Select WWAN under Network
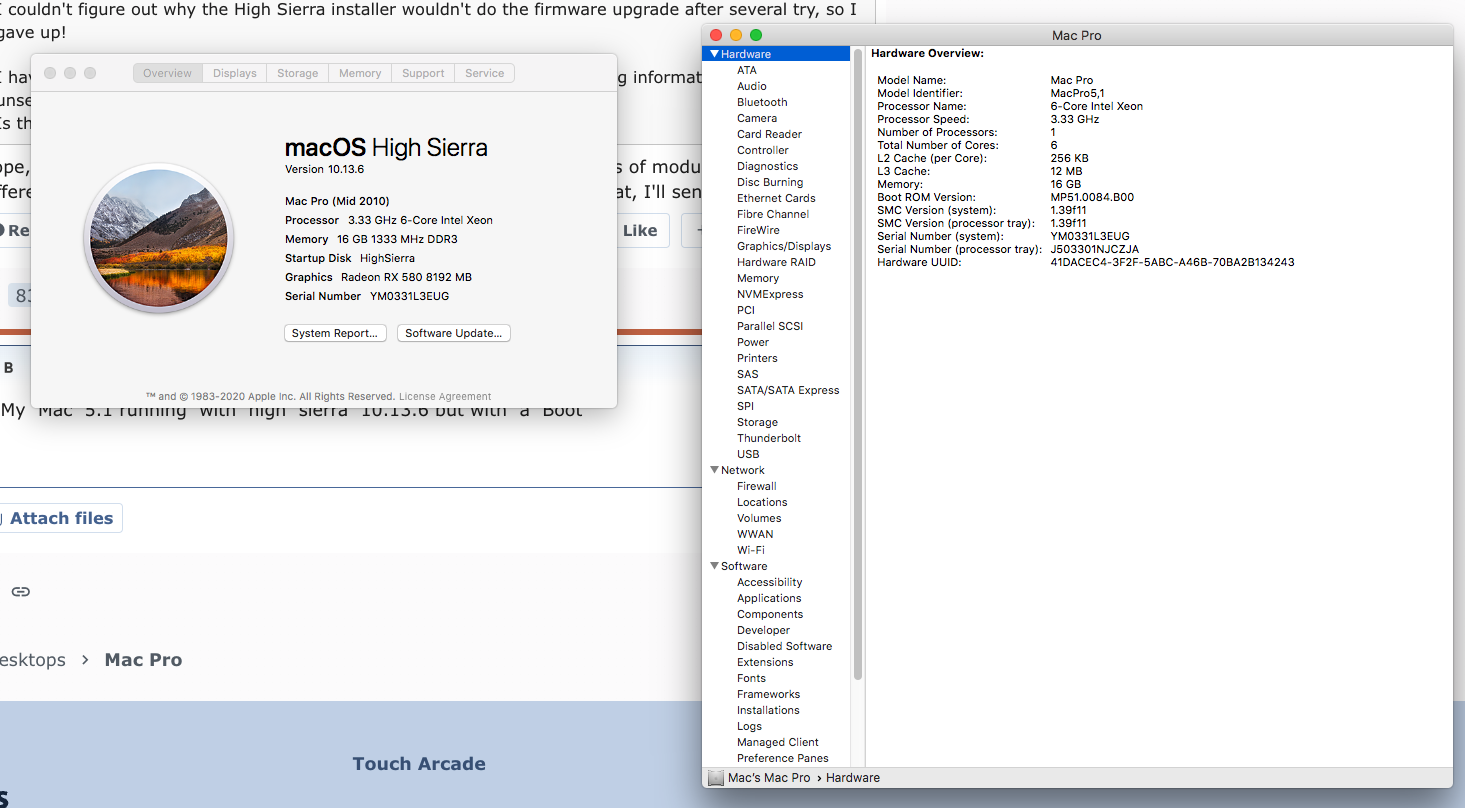This screenshot has width=1465, height=808. 755,534
